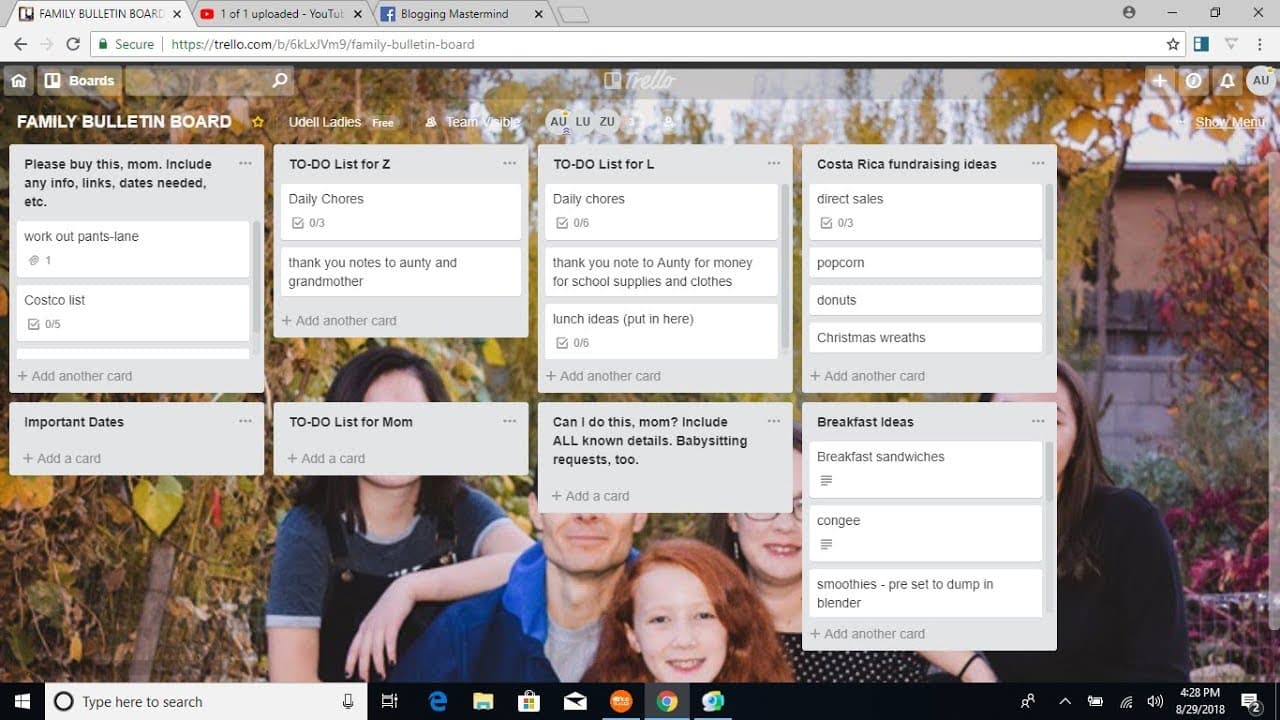
Task: Open Chrome from the Windows taskbar
Action: 666,701
